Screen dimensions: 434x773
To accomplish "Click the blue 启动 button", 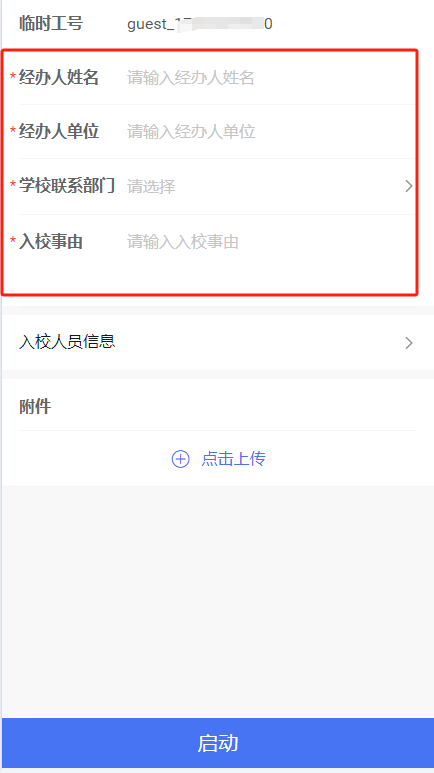I will [x=218, y=743].
